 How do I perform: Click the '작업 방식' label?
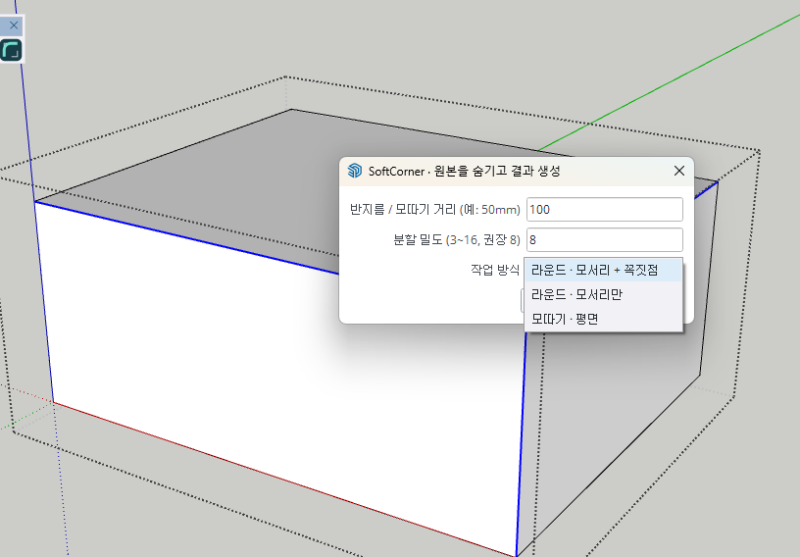495,270
